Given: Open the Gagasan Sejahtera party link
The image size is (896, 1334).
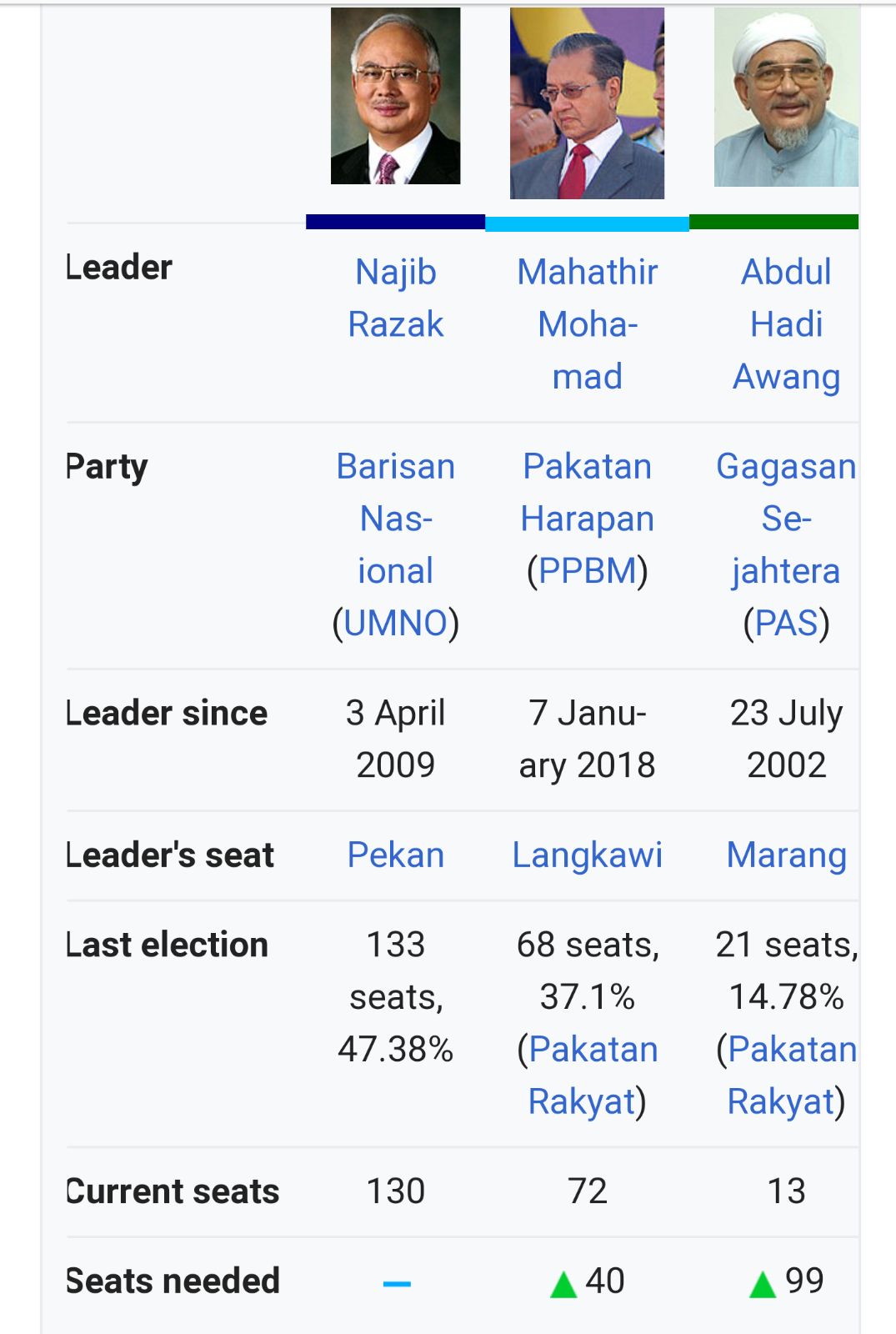Looking at the screenshot, I should pos(786,519).
